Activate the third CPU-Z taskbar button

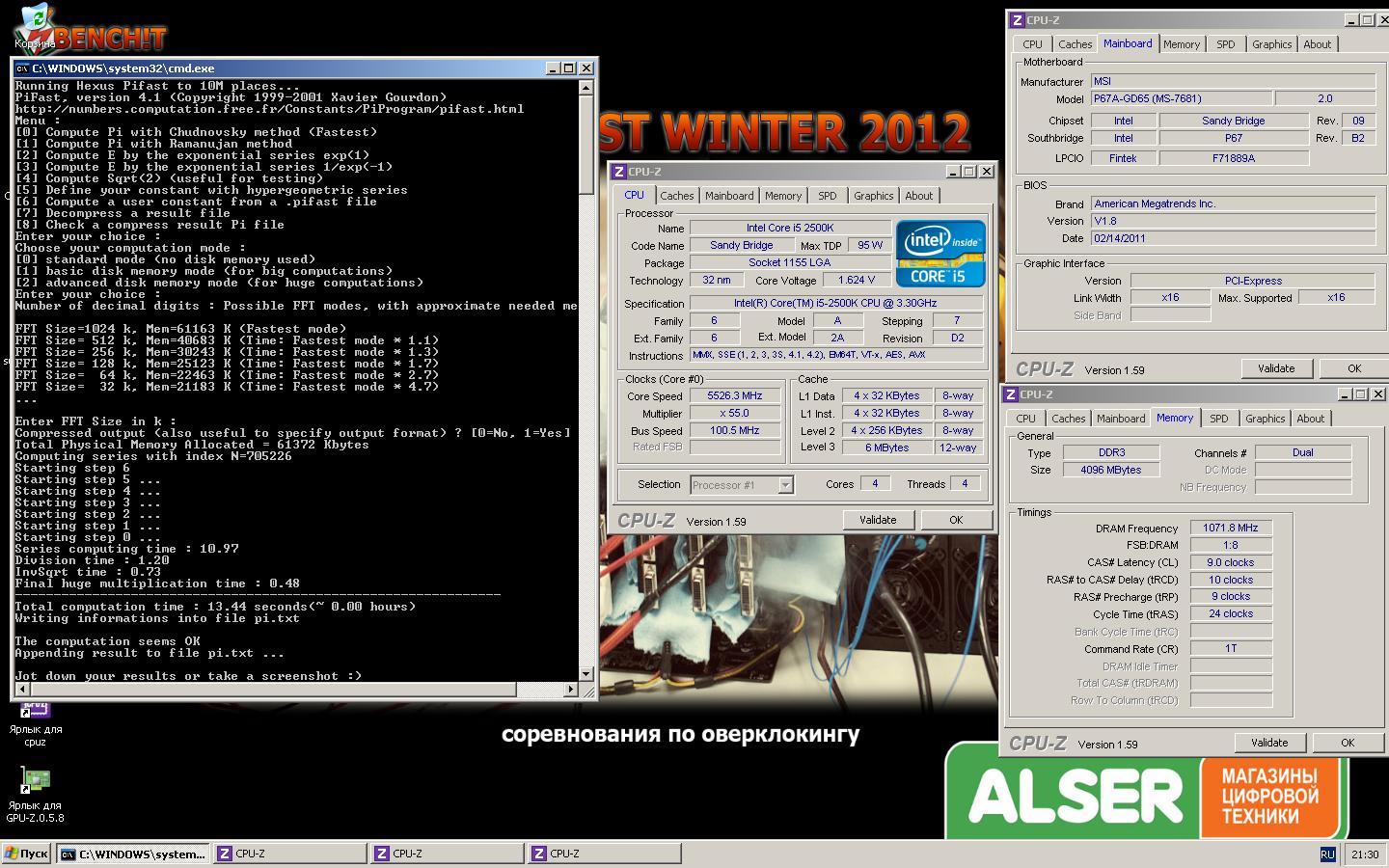pyautogui.click(x=605, y=854)
